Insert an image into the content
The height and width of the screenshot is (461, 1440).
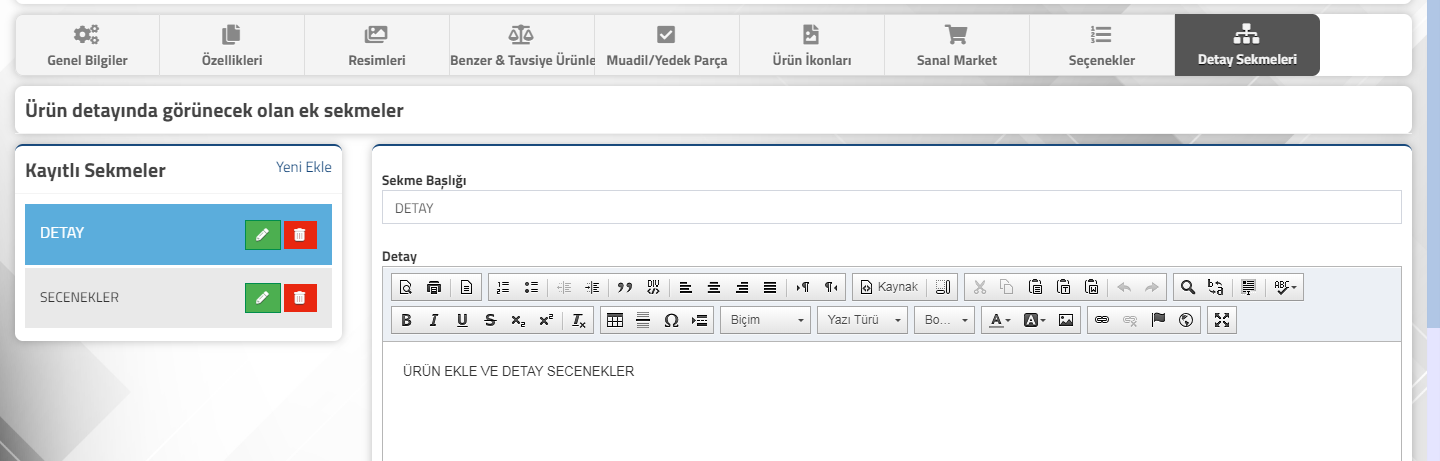(x=1066, y=320)
